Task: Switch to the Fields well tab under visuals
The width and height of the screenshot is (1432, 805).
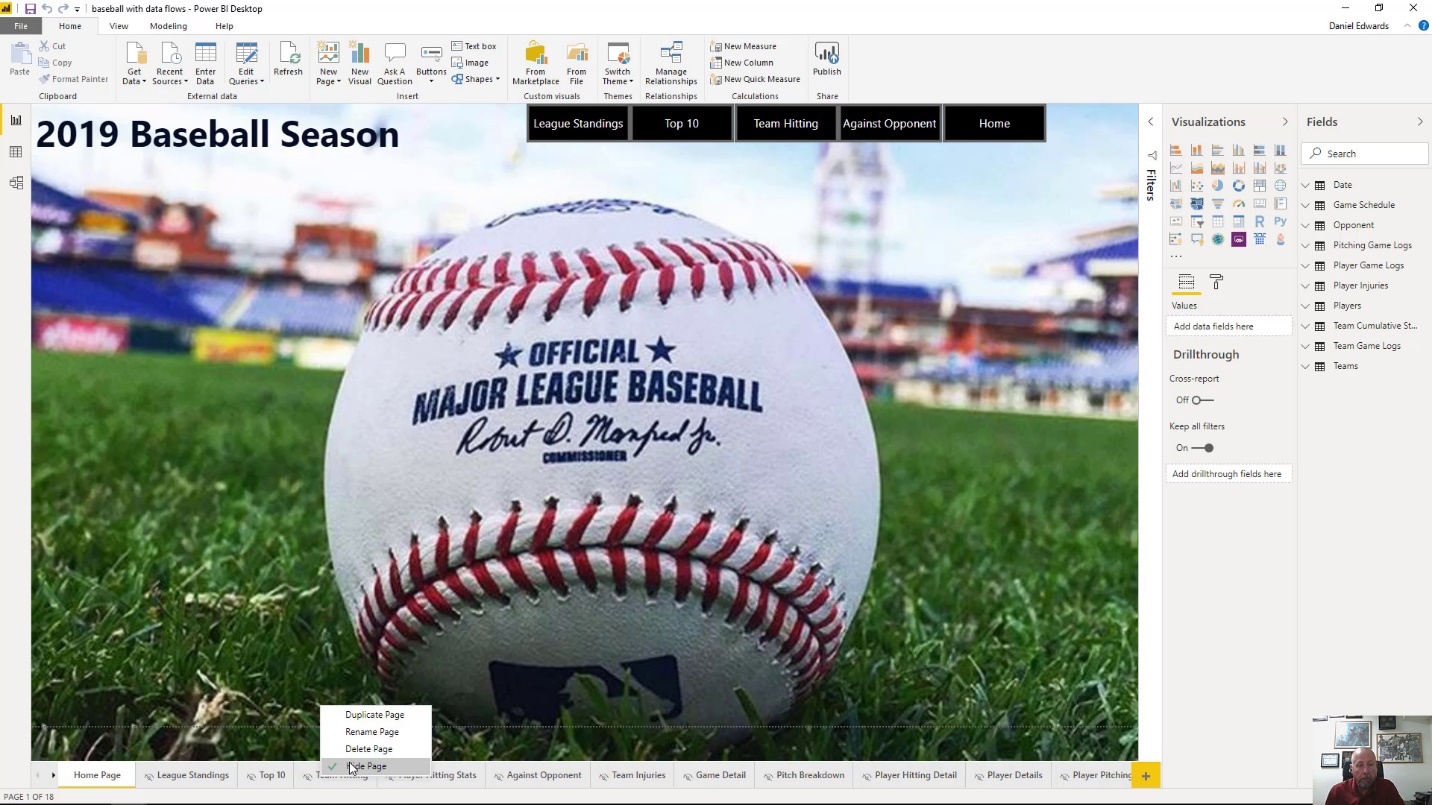Action: click(1186, 282)
